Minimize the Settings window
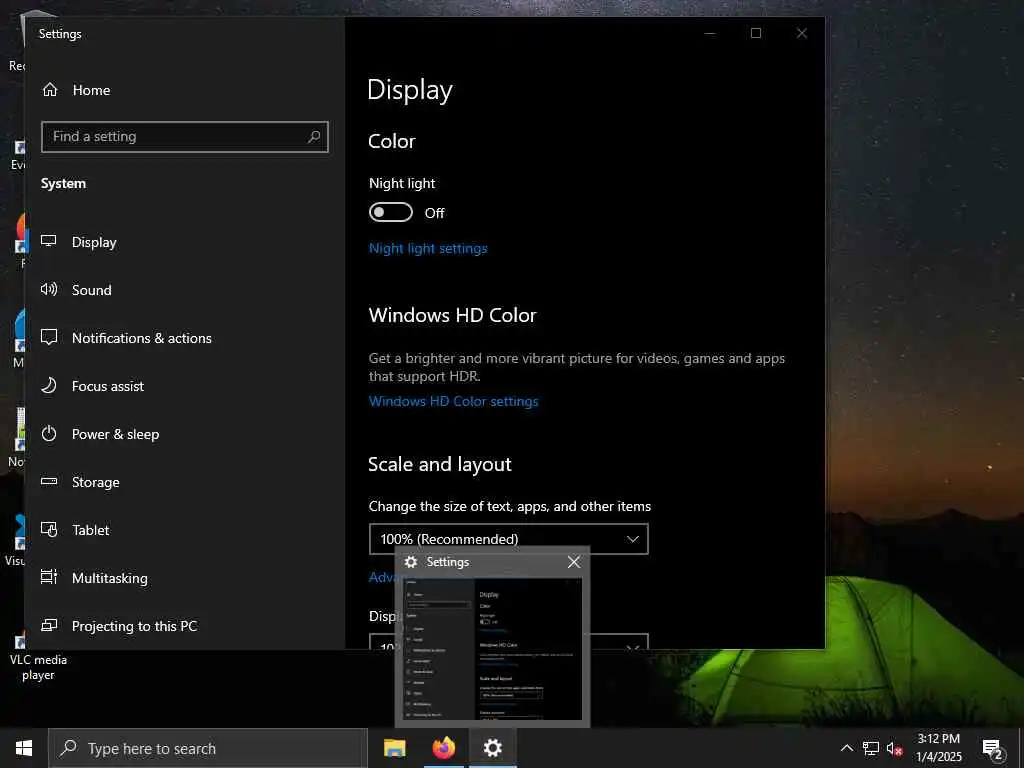Image resolution: width=1024 pixels, height=768 pixels. pyautogui.click(x=710, y=33)
